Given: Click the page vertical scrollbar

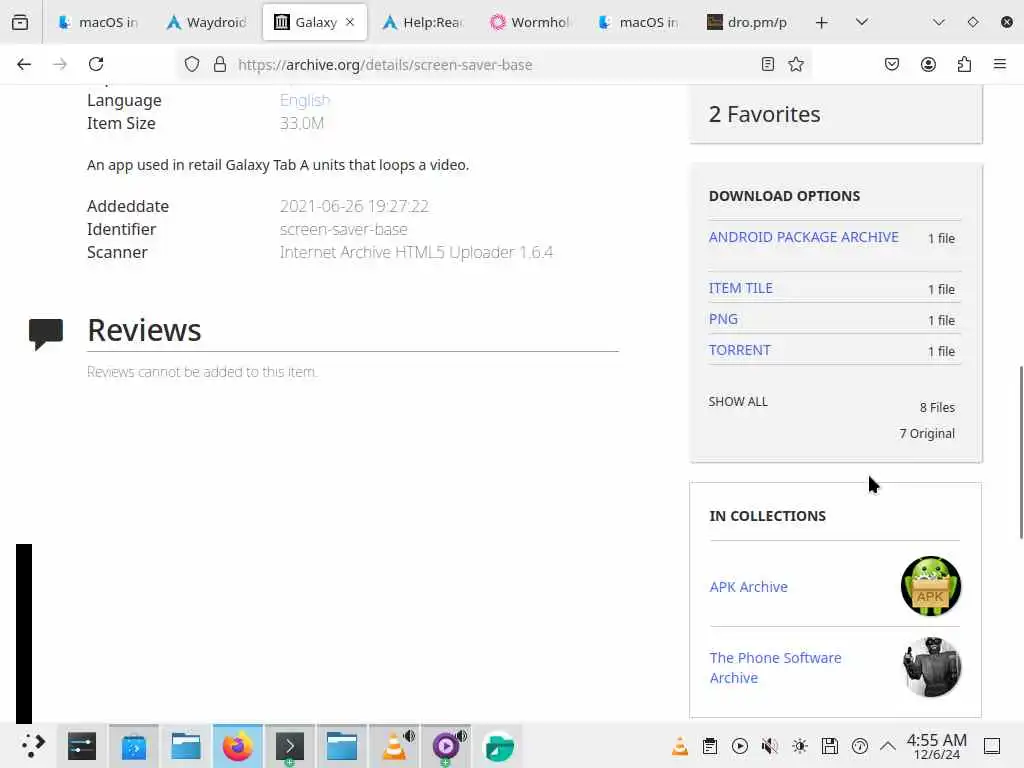Looking at the screenshot, I should 1021,452.
